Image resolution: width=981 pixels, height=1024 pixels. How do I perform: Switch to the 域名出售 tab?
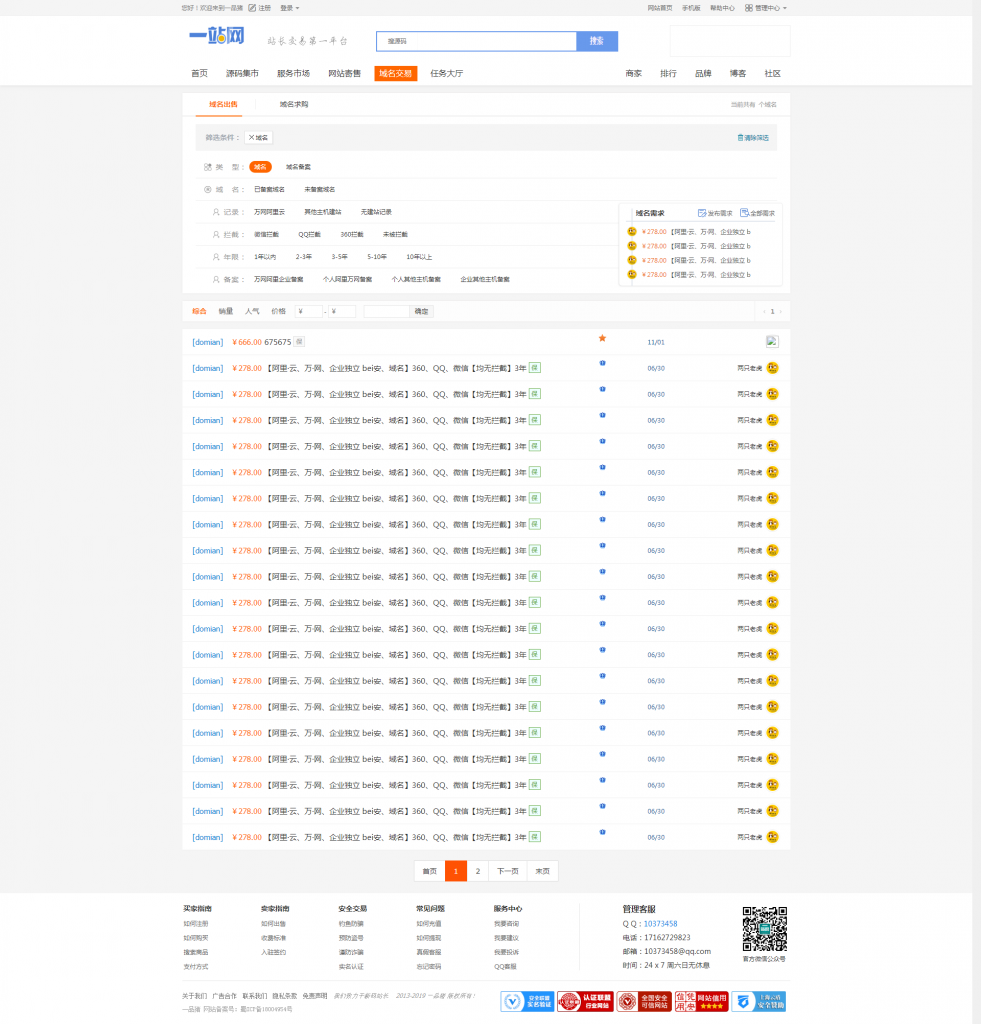[x=223, y=104]
